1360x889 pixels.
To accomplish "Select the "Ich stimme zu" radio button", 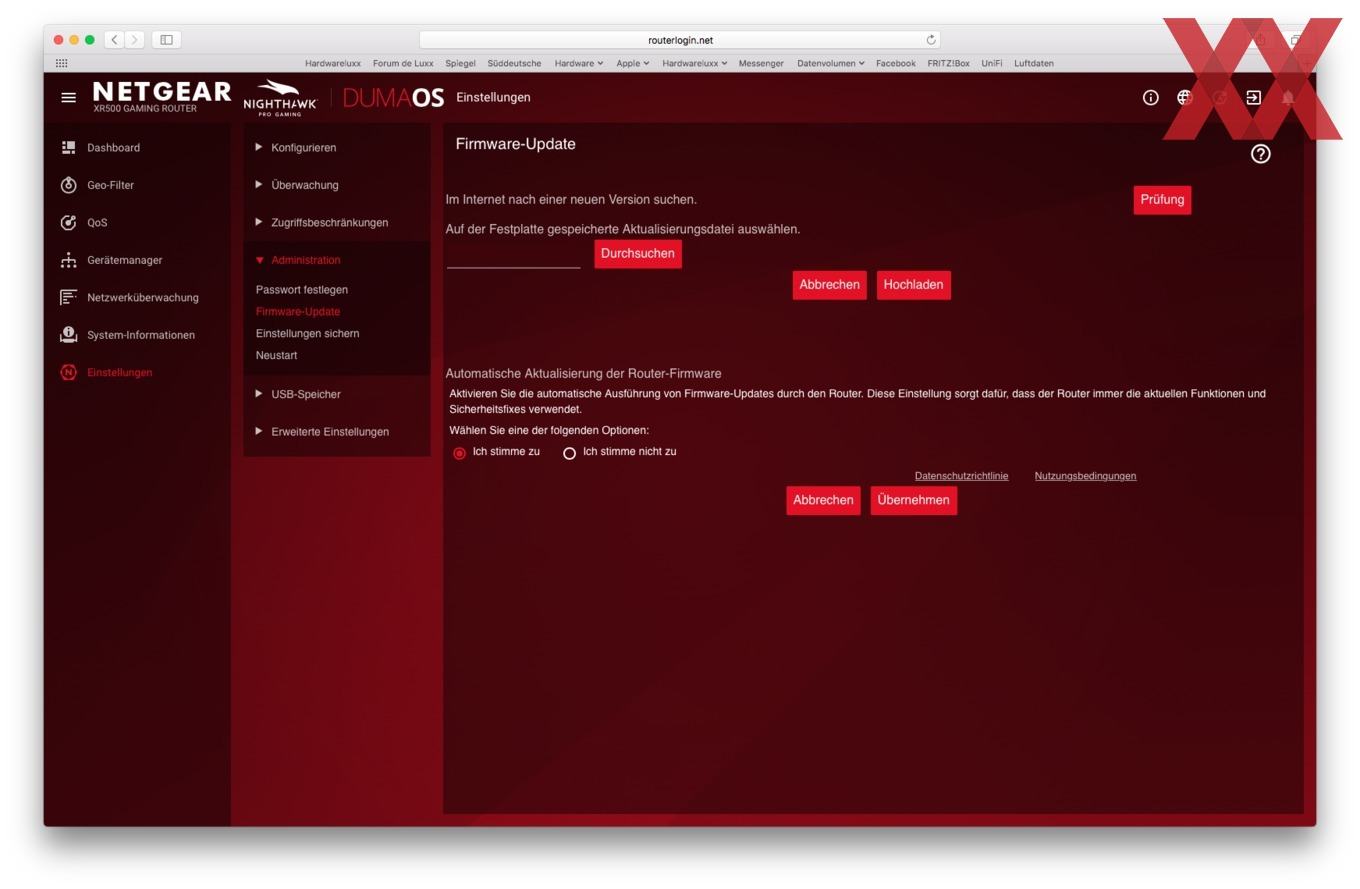I will click(459, 453).
